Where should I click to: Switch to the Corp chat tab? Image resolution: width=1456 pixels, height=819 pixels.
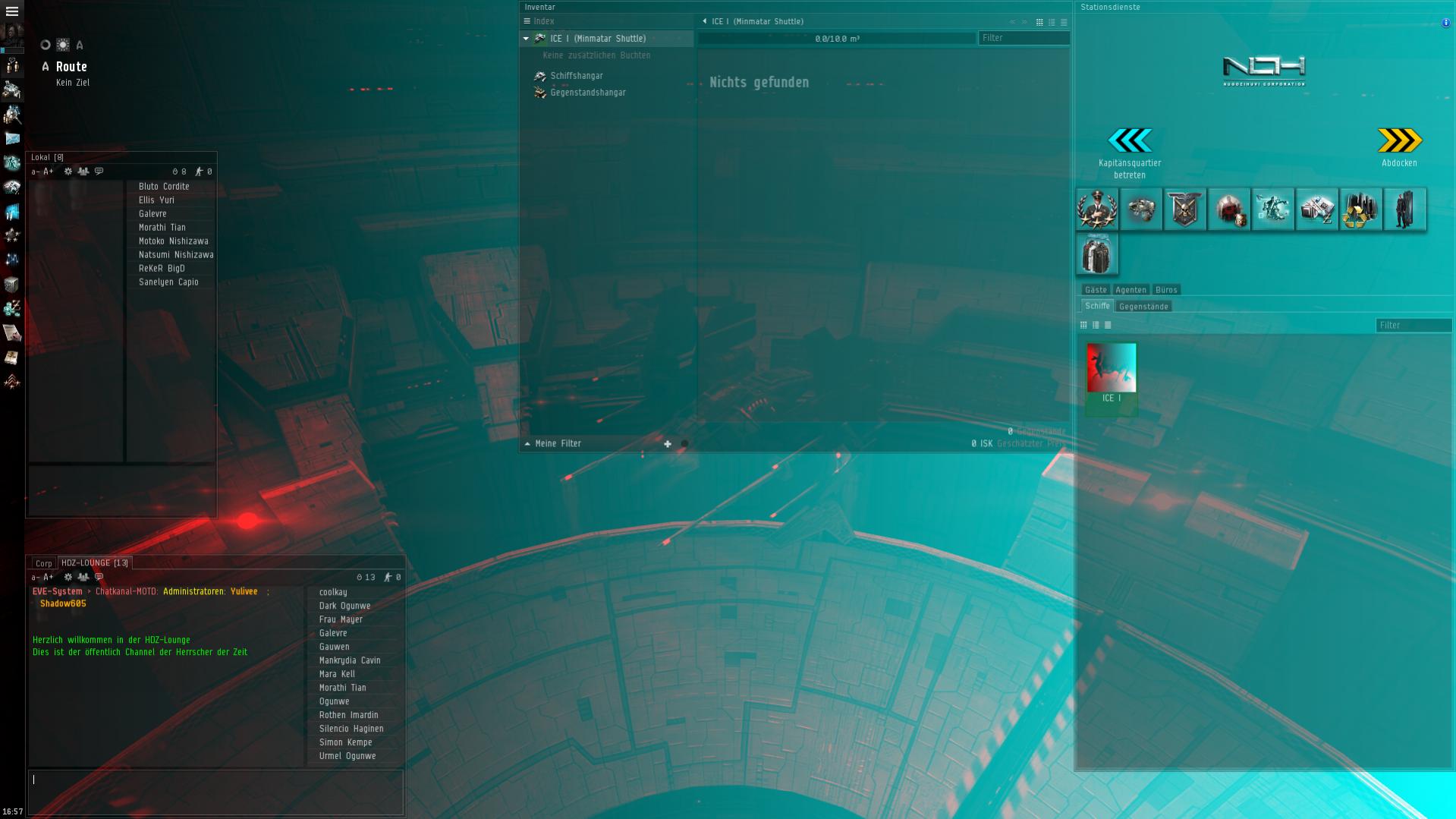[x=44, y=563]
